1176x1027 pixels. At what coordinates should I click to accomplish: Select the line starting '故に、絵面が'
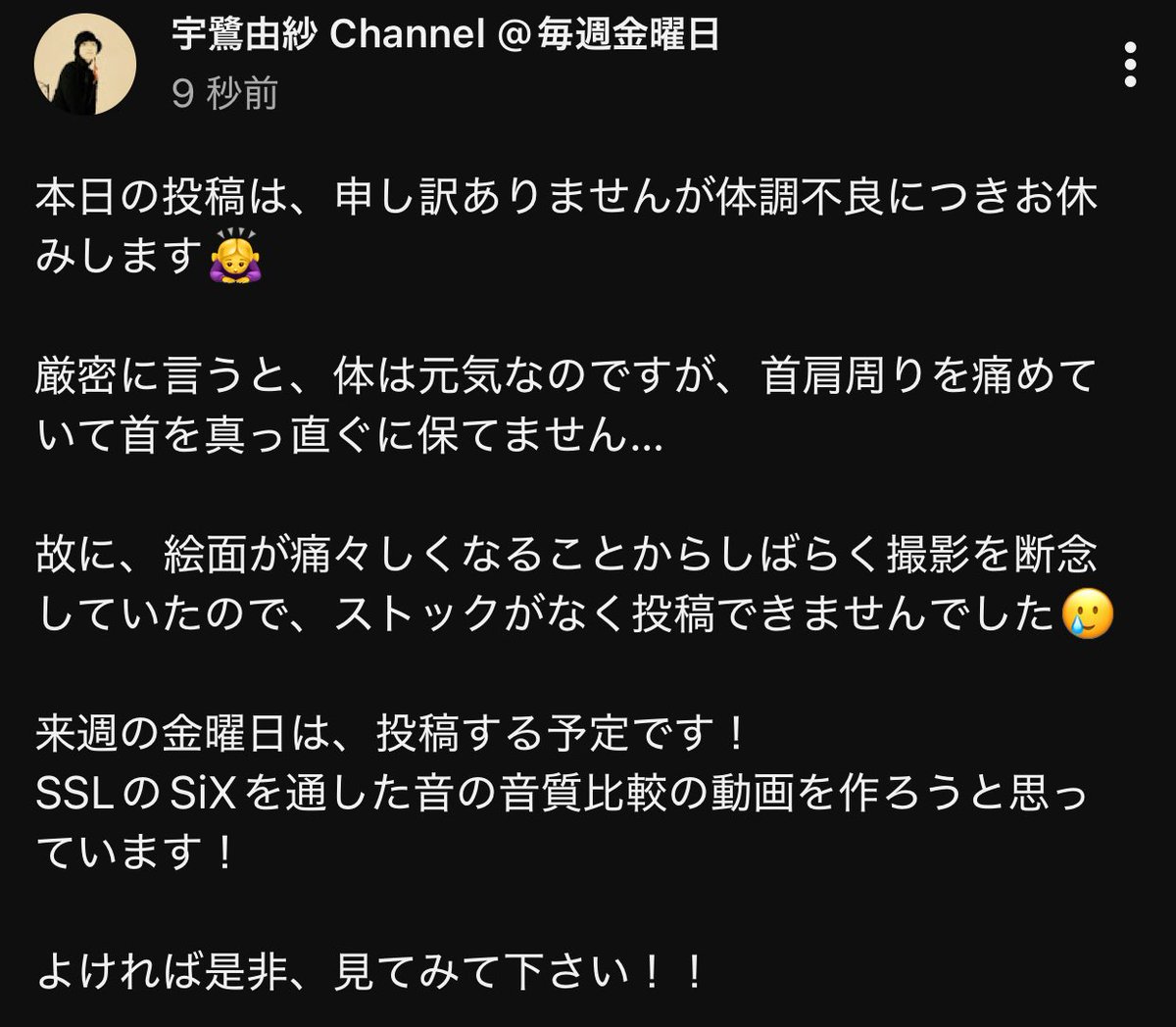566,556
